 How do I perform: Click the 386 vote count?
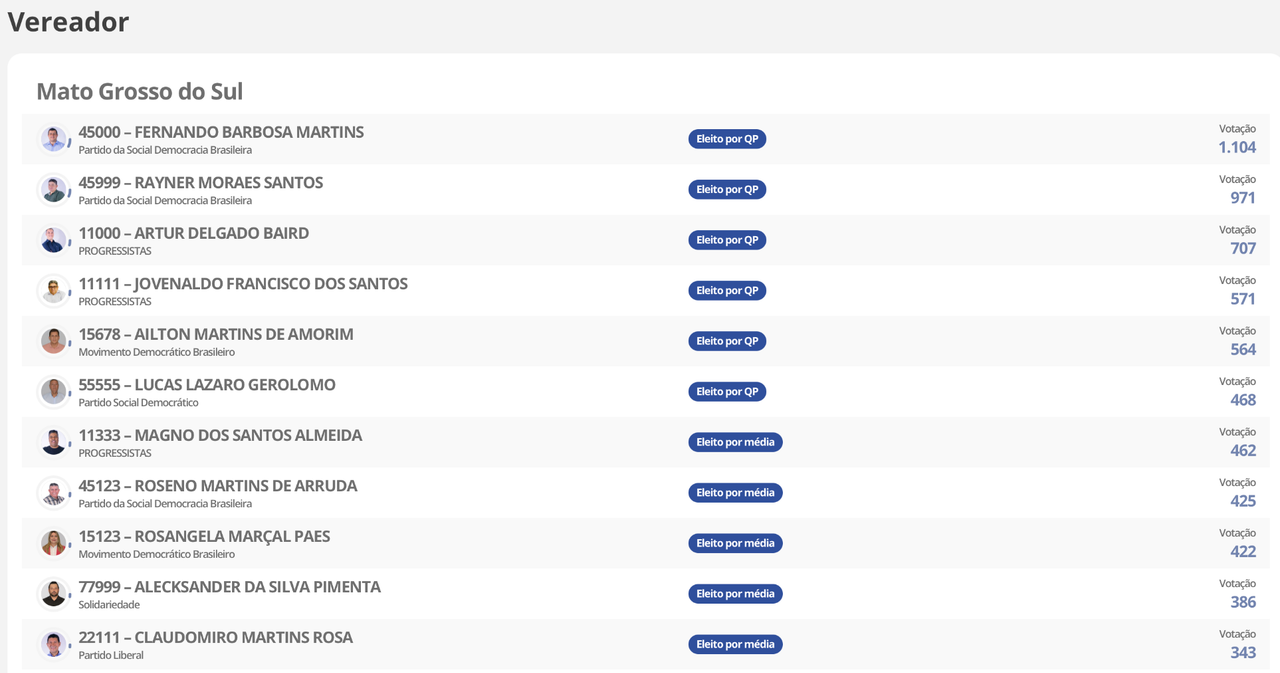[1243, 602]
